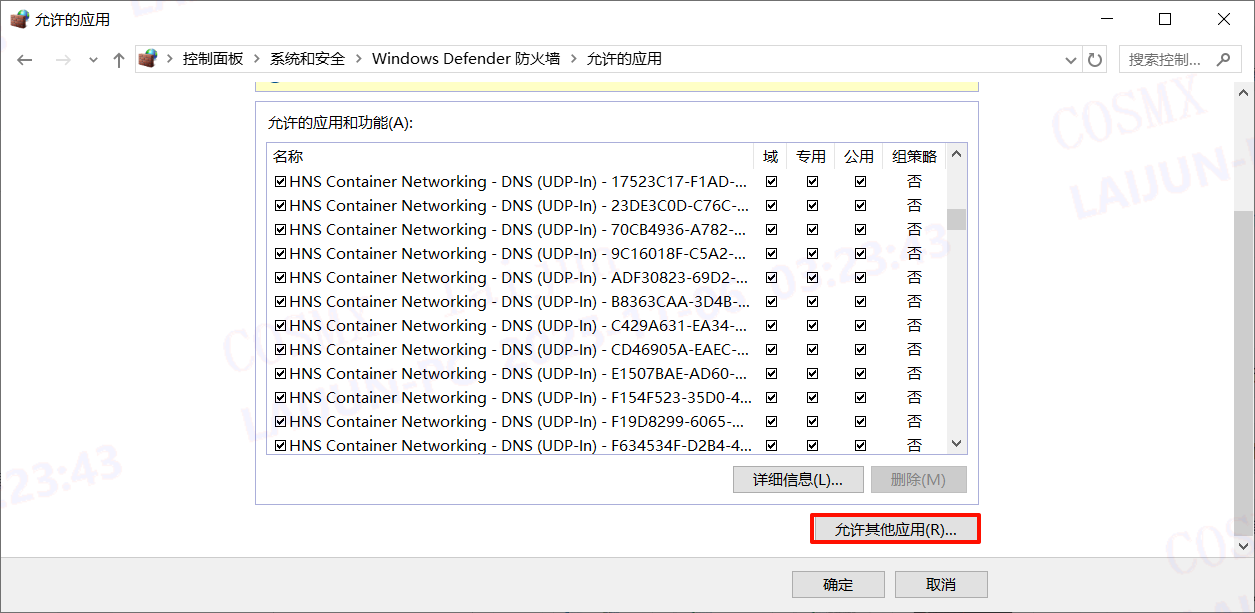Expand chevron after 系统和安全 breadcrumb
Screen dimensions: 1255x613
(359, 59)
